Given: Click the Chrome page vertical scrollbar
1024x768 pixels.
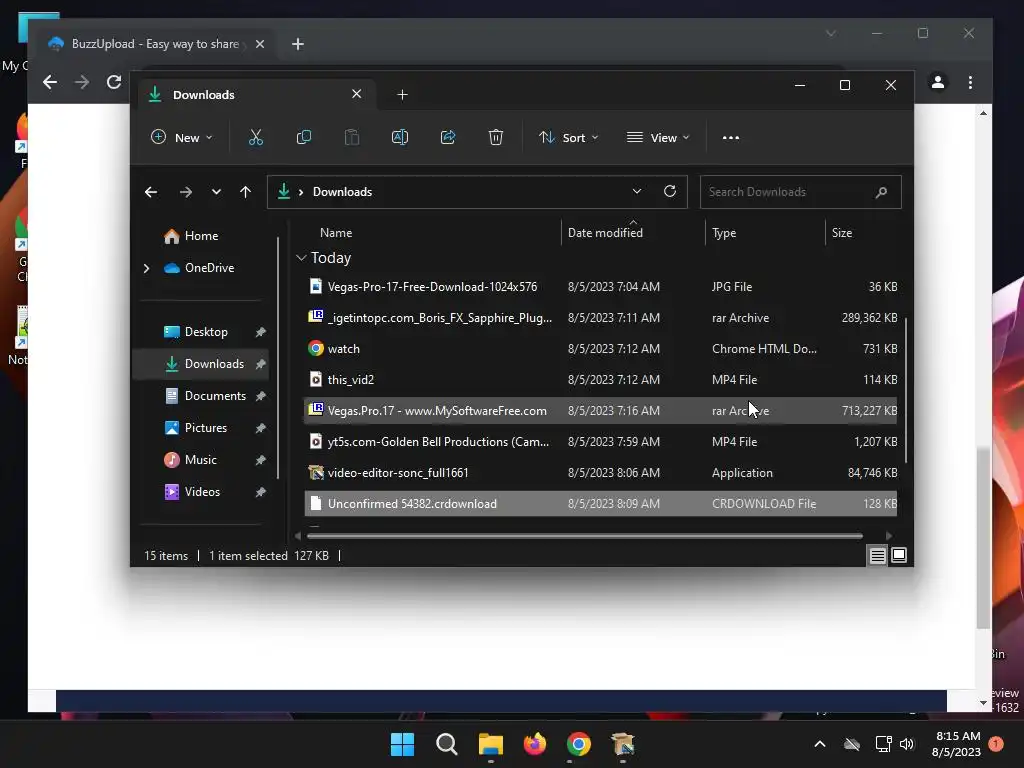Looking at the screenshot, I should 984,539.
